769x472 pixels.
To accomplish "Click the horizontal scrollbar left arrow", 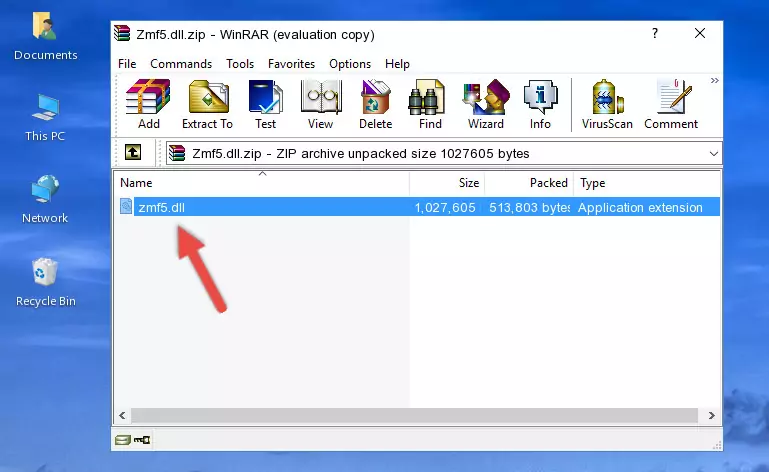I will [123, 416].
